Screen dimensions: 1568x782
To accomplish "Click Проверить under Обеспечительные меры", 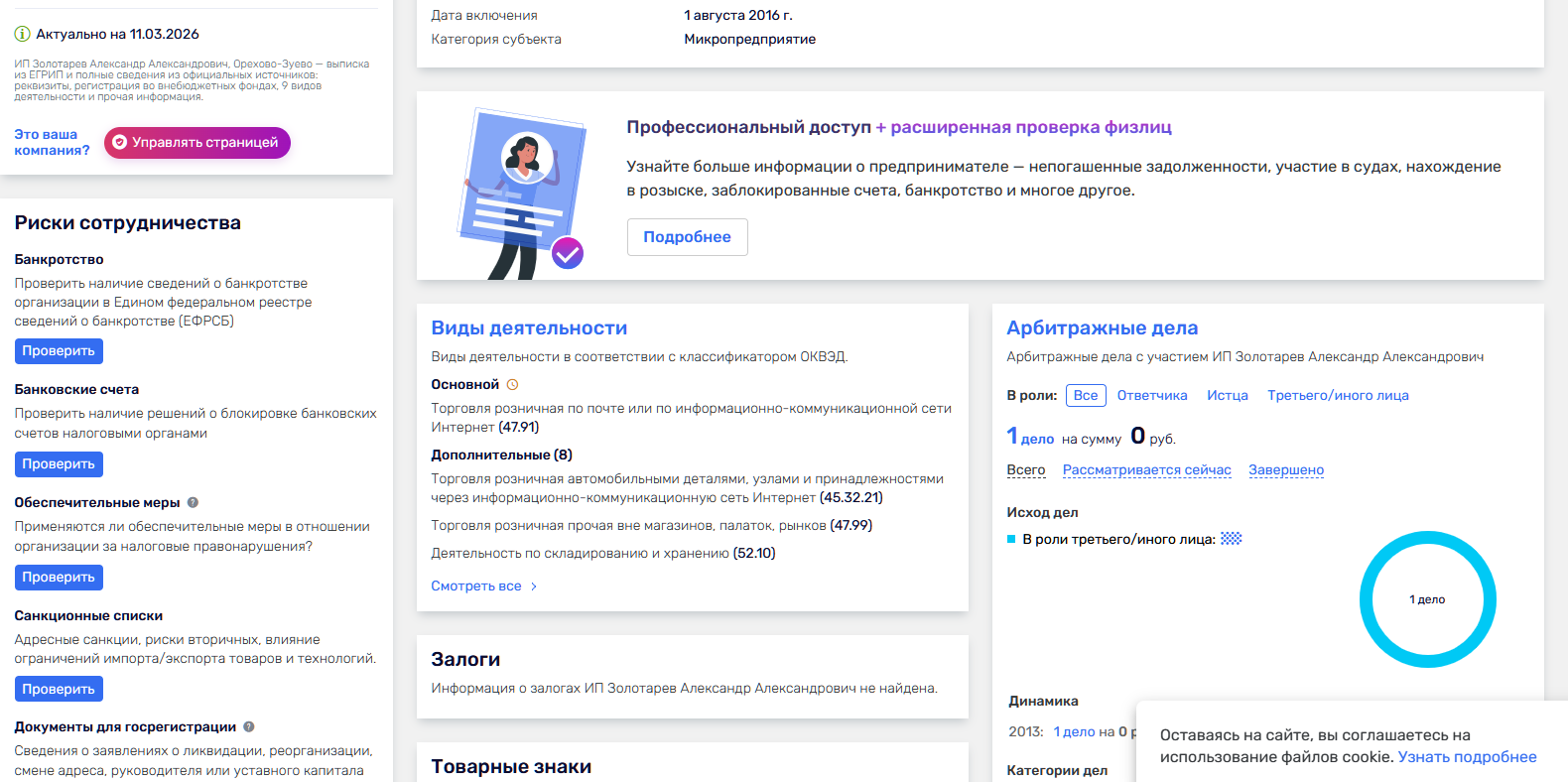I will [x=59, y=578].
